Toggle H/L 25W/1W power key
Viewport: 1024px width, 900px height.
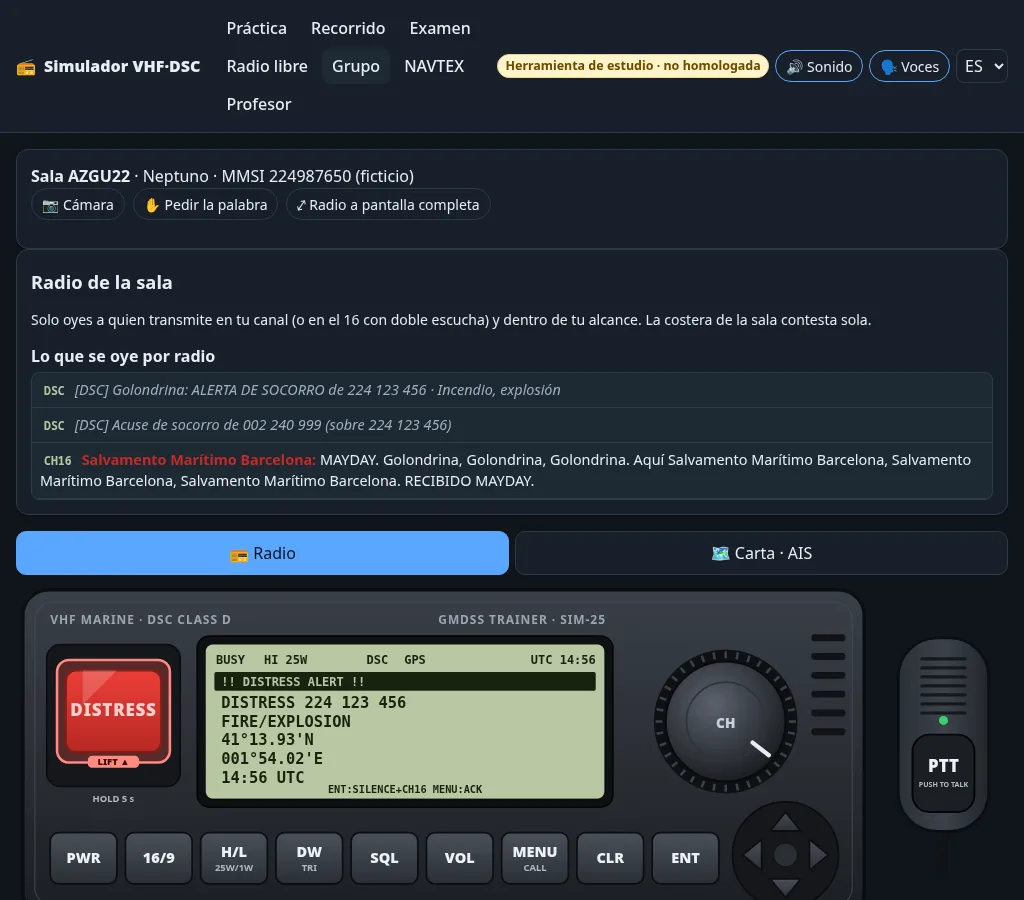pyautogui.click(x=234, y=858)
